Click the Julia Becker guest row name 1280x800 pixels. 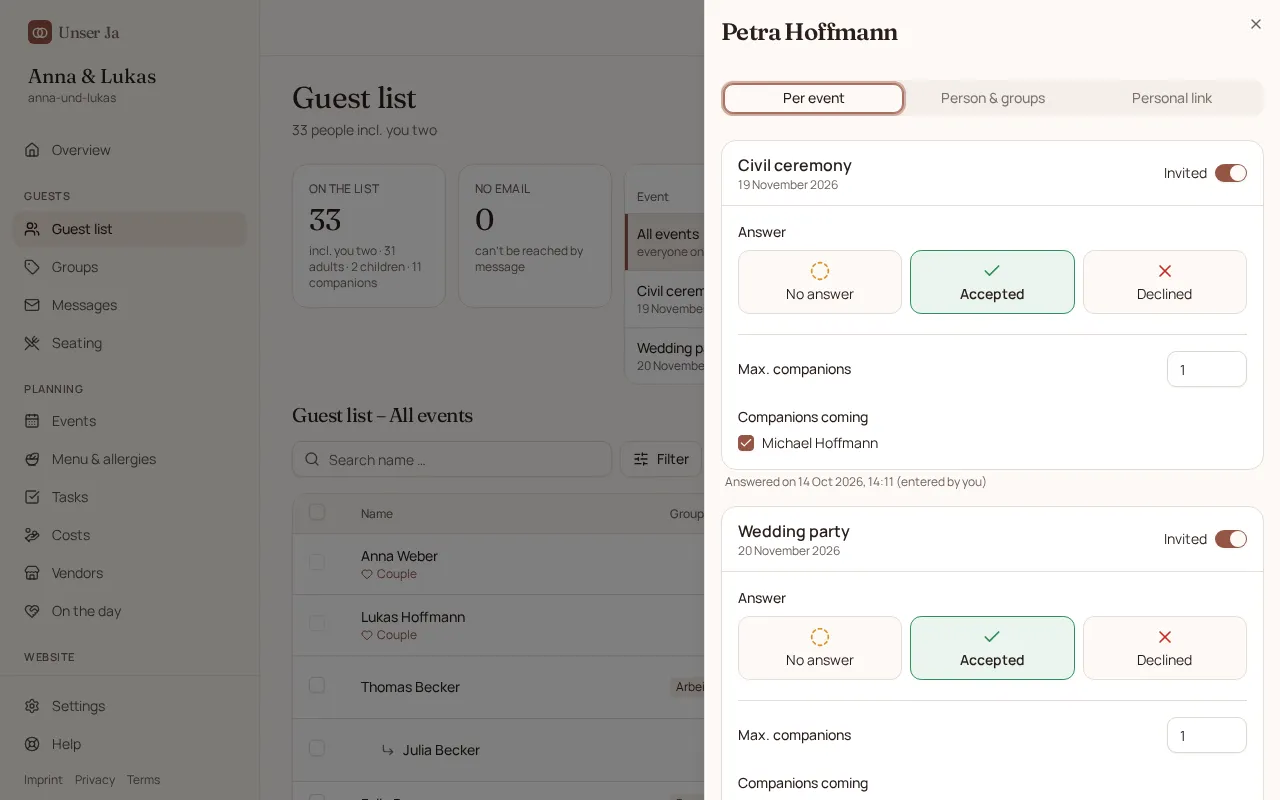441,750
